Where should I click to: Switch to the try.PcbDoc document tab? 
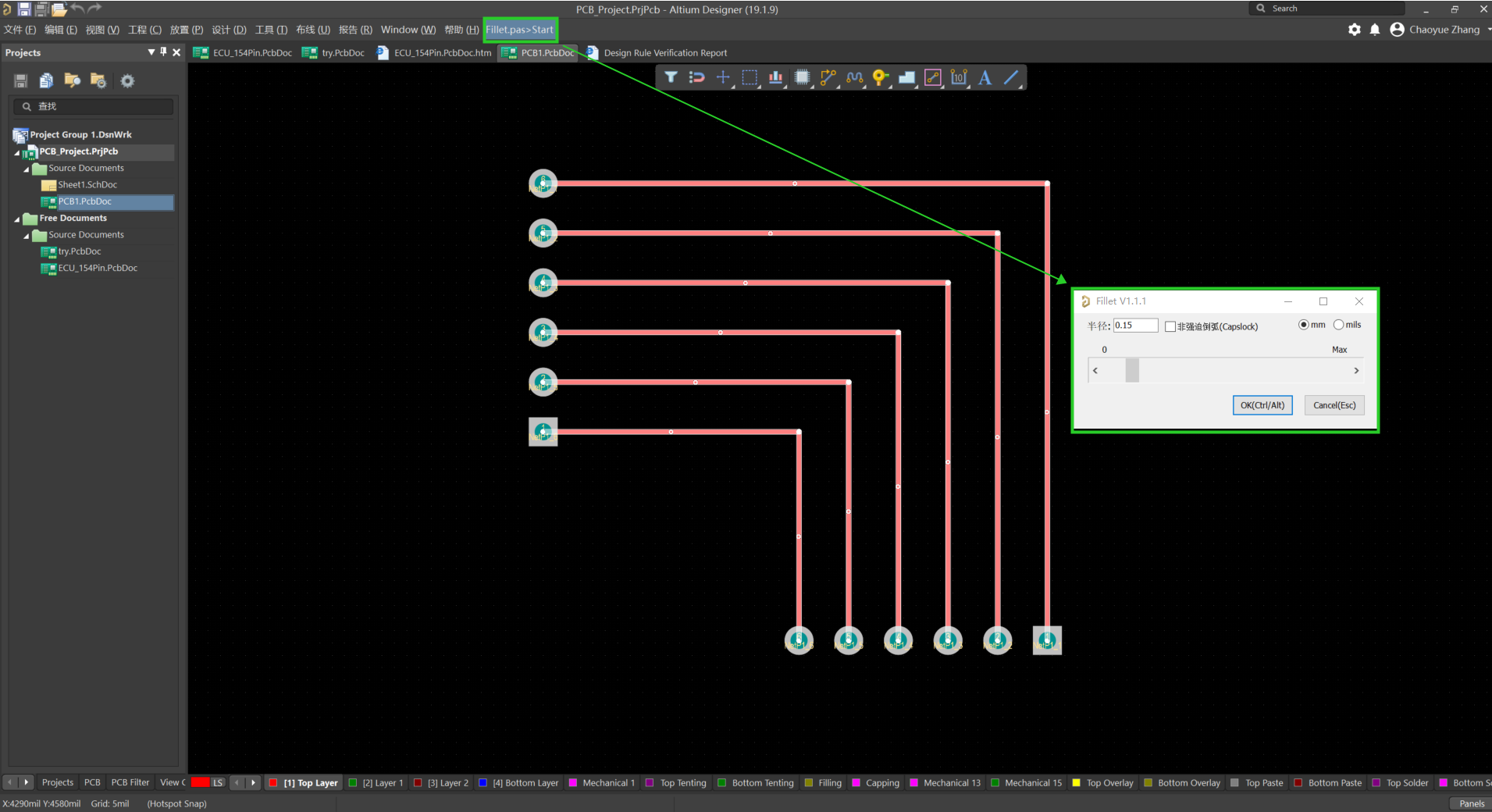click(x=334, y=53)
